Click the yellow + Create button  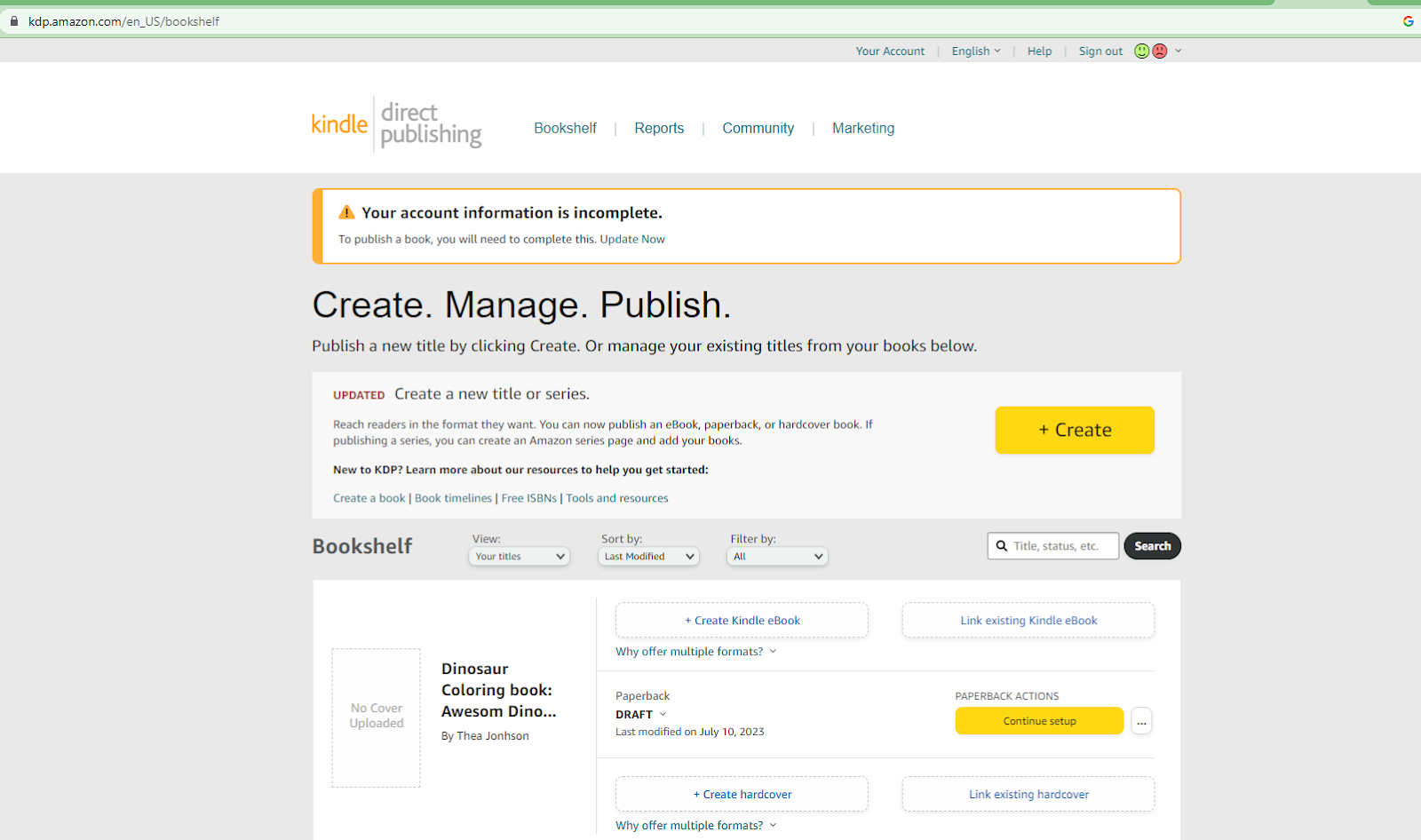coord(1075,430)
